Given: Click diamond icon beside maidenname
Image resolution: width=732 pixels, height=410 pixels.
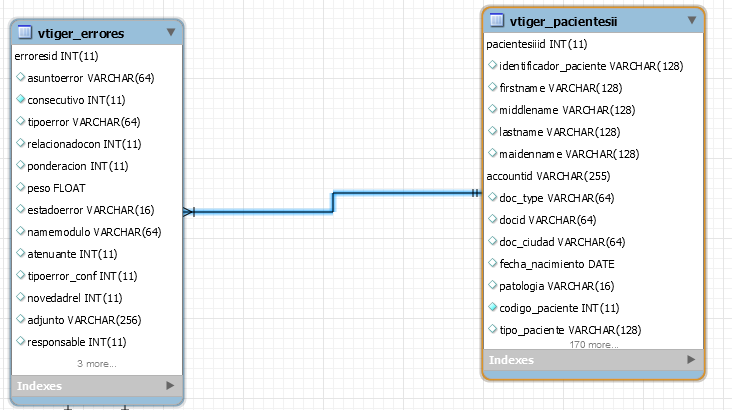Looking at the screenshot, I should [x=492, y=152].
